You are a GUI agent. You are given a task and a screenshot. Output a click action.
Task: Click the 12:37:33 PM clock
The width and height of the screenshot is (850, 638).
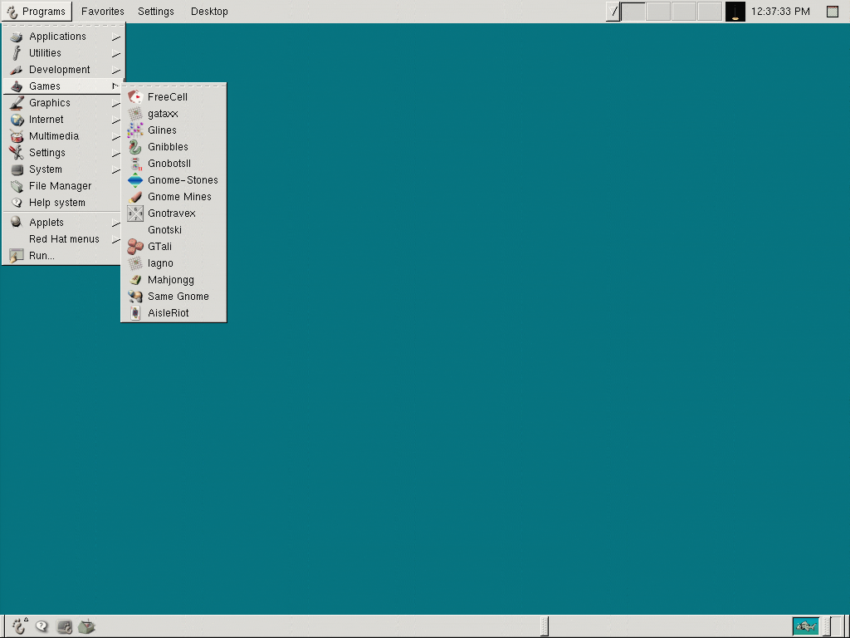pos(780,11)
